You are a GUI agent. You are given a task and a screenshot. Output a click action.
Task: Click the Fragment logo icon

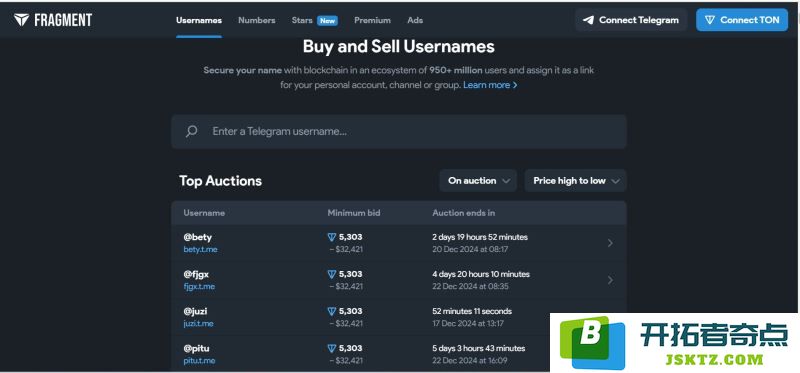point(21,20)
